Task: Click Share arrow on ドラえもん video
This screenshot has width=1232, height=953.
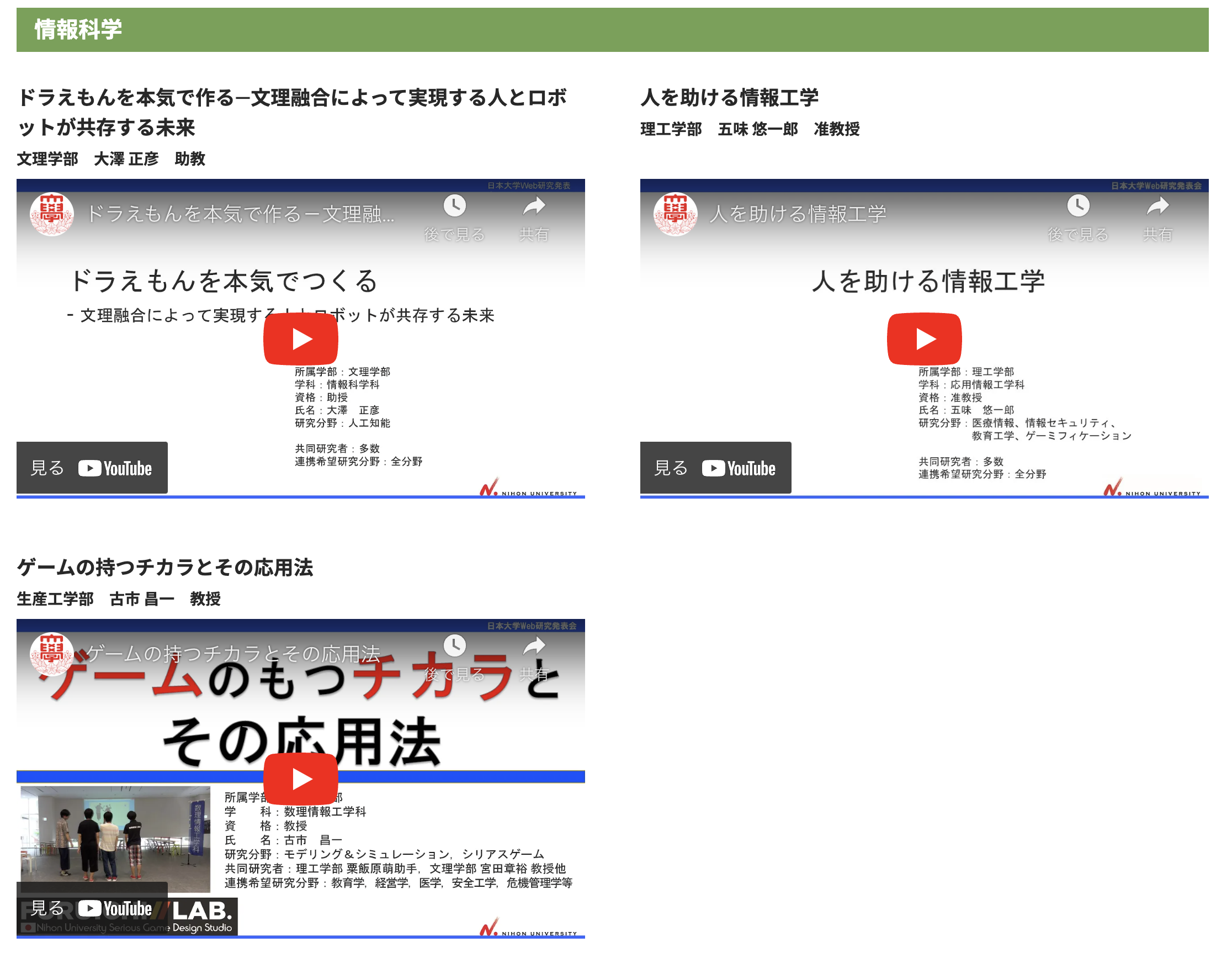Action: [x=533, y=206]
